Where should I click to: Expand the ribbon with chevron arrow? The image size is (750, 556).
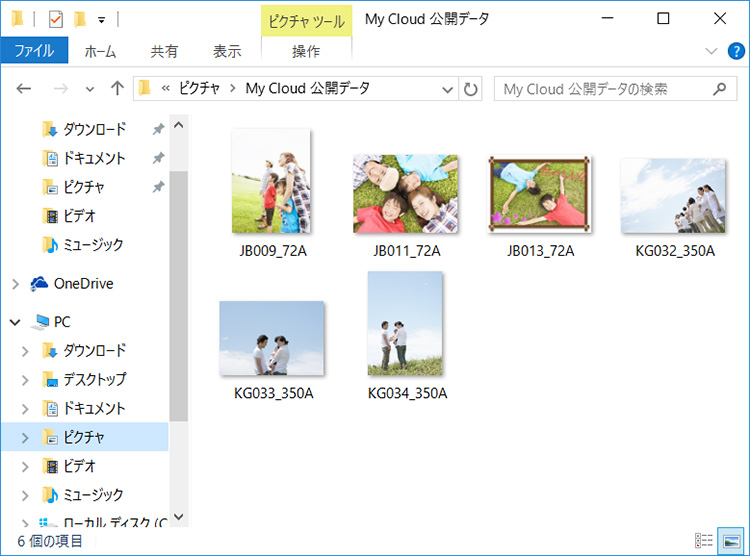(x=712, y=51)
